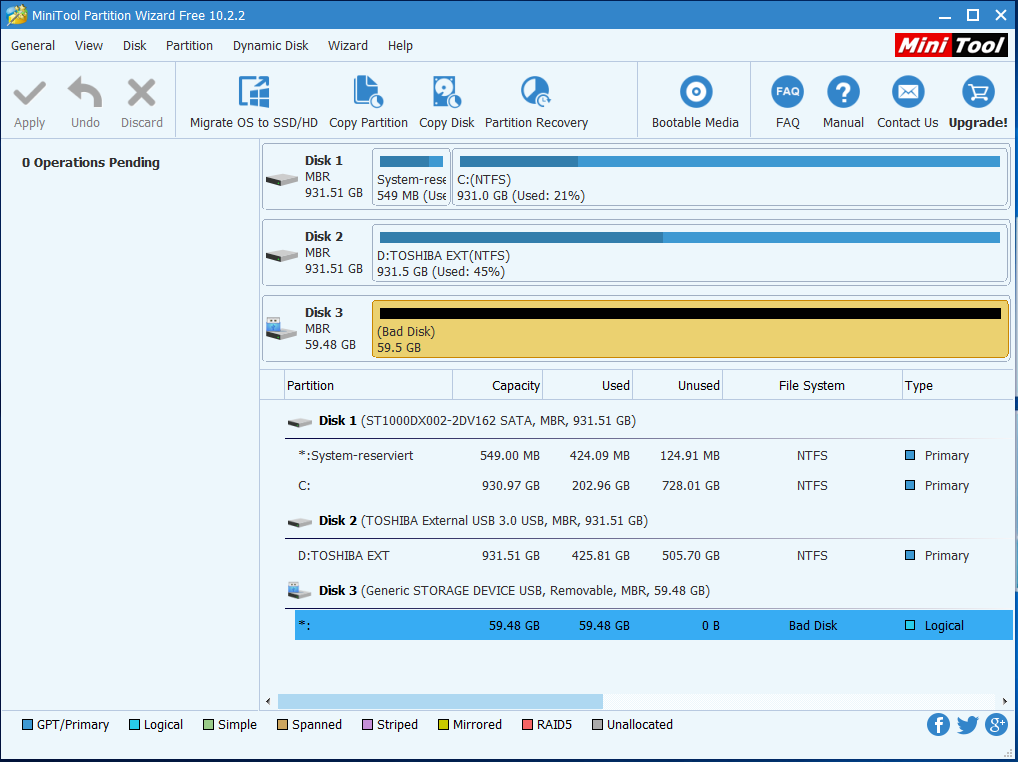This screenshot has width=1018, height=762.
Task: Open the Help menu
Action: (400, 45)
